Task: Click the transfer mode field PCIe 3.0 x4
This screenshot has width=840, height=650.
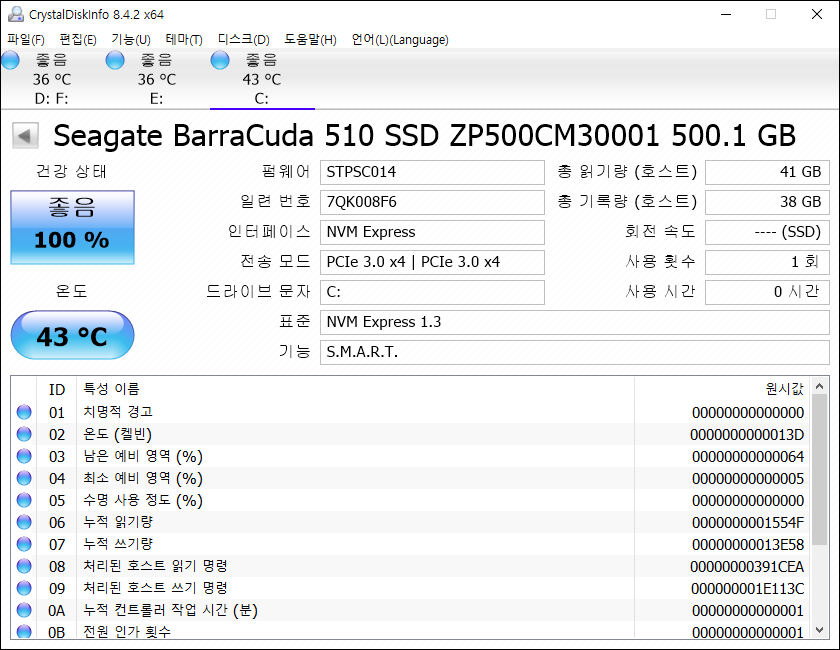Action: tap(432, 263)
